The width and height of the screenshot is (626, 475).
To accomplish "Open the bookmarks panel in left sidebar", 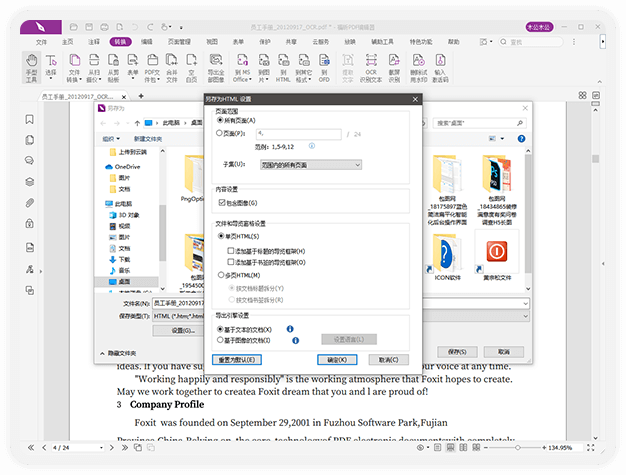I will [30, 119].
